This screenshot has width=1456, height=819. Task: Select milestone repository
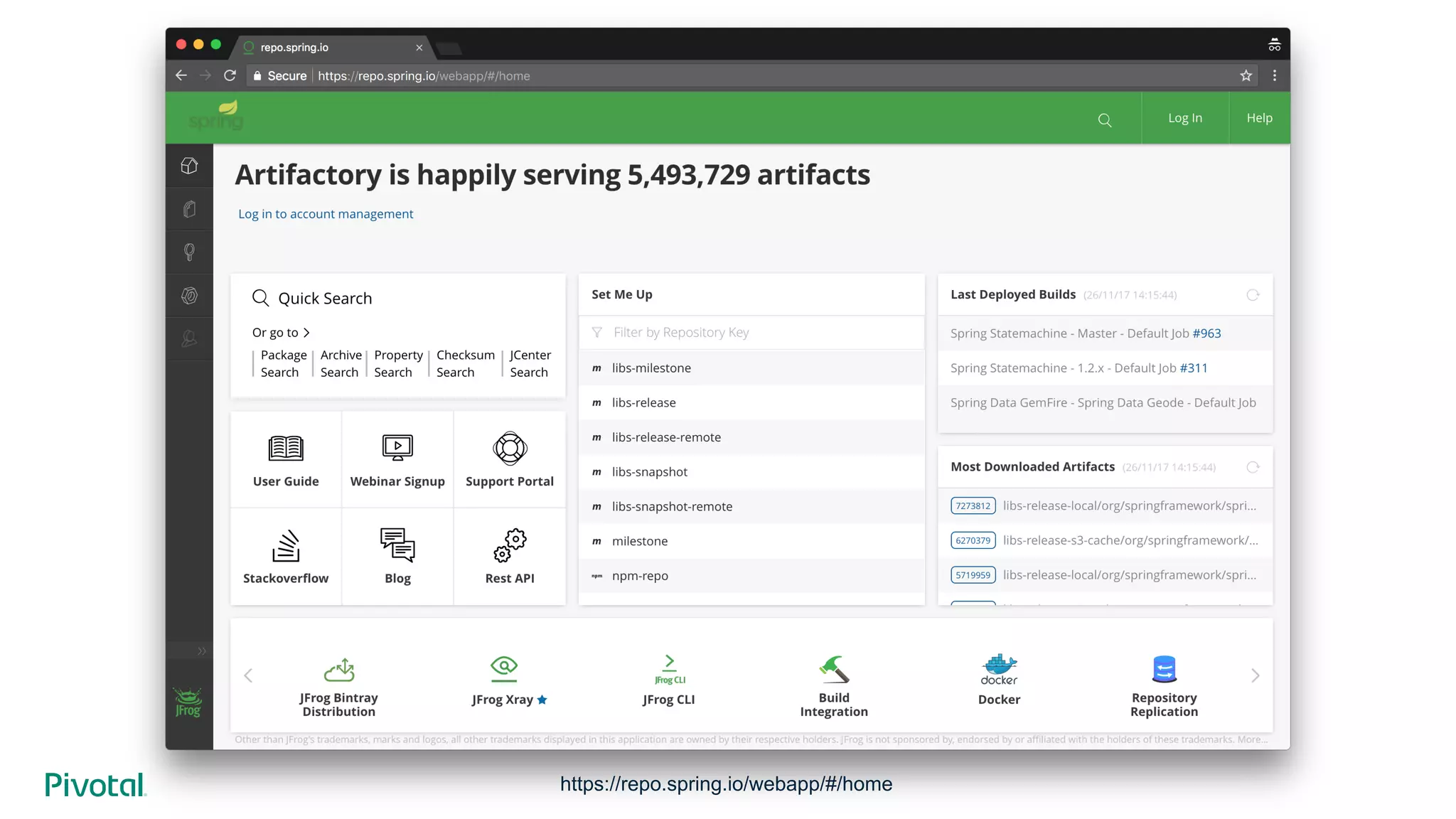click(x=751, y=541)
